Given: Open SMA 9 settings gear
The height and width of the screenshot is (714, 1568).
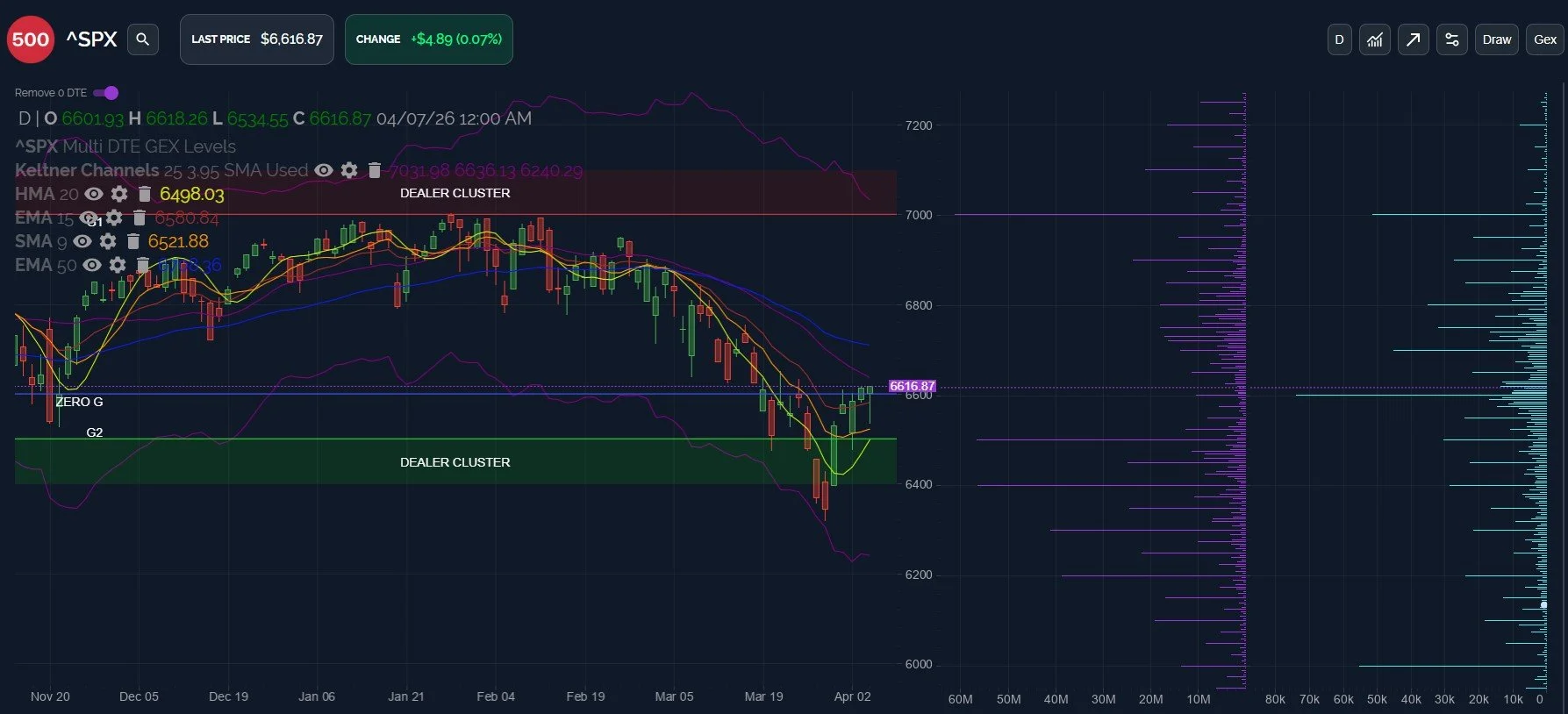Looking at the screenshot, I should point(108,241).
